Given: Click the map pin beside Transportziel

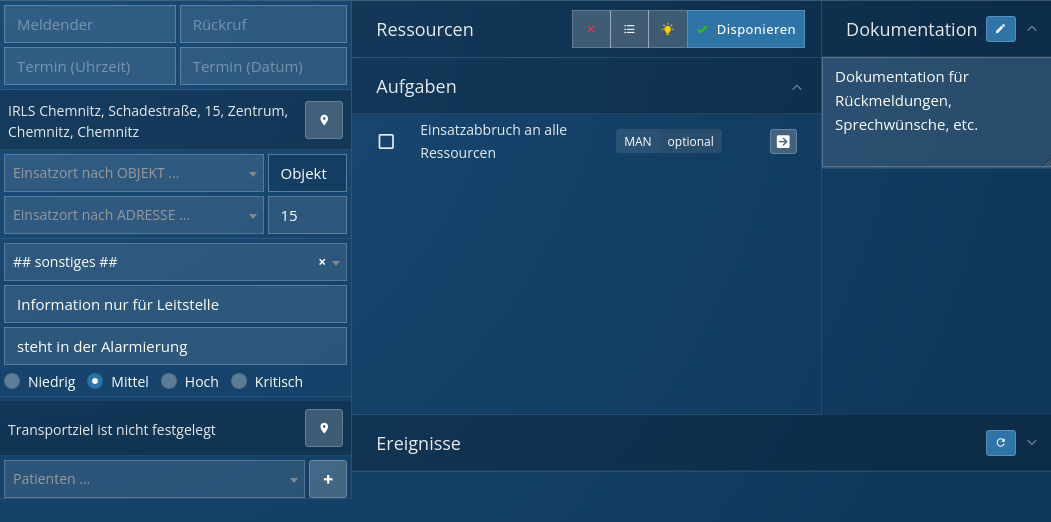Looking at the screenshot, I should pos(324,428).
